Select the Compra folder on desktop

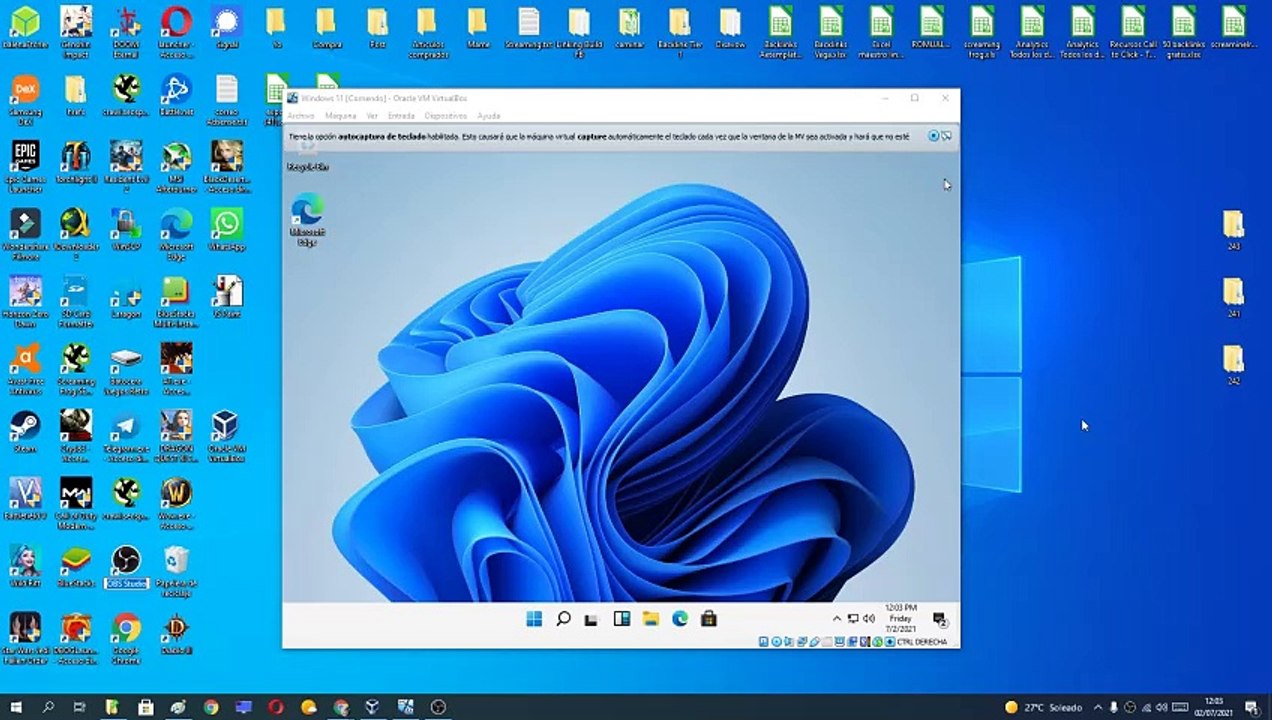tap(327, 26)
